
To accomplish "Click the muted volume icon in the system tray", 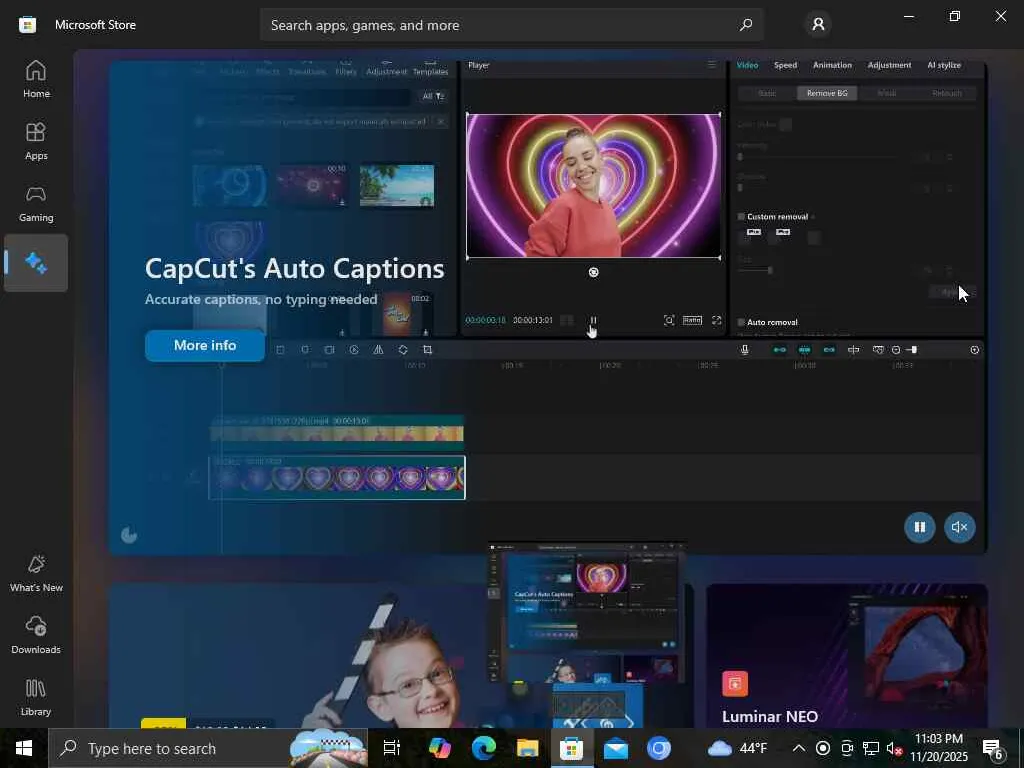I will [894, 748].
